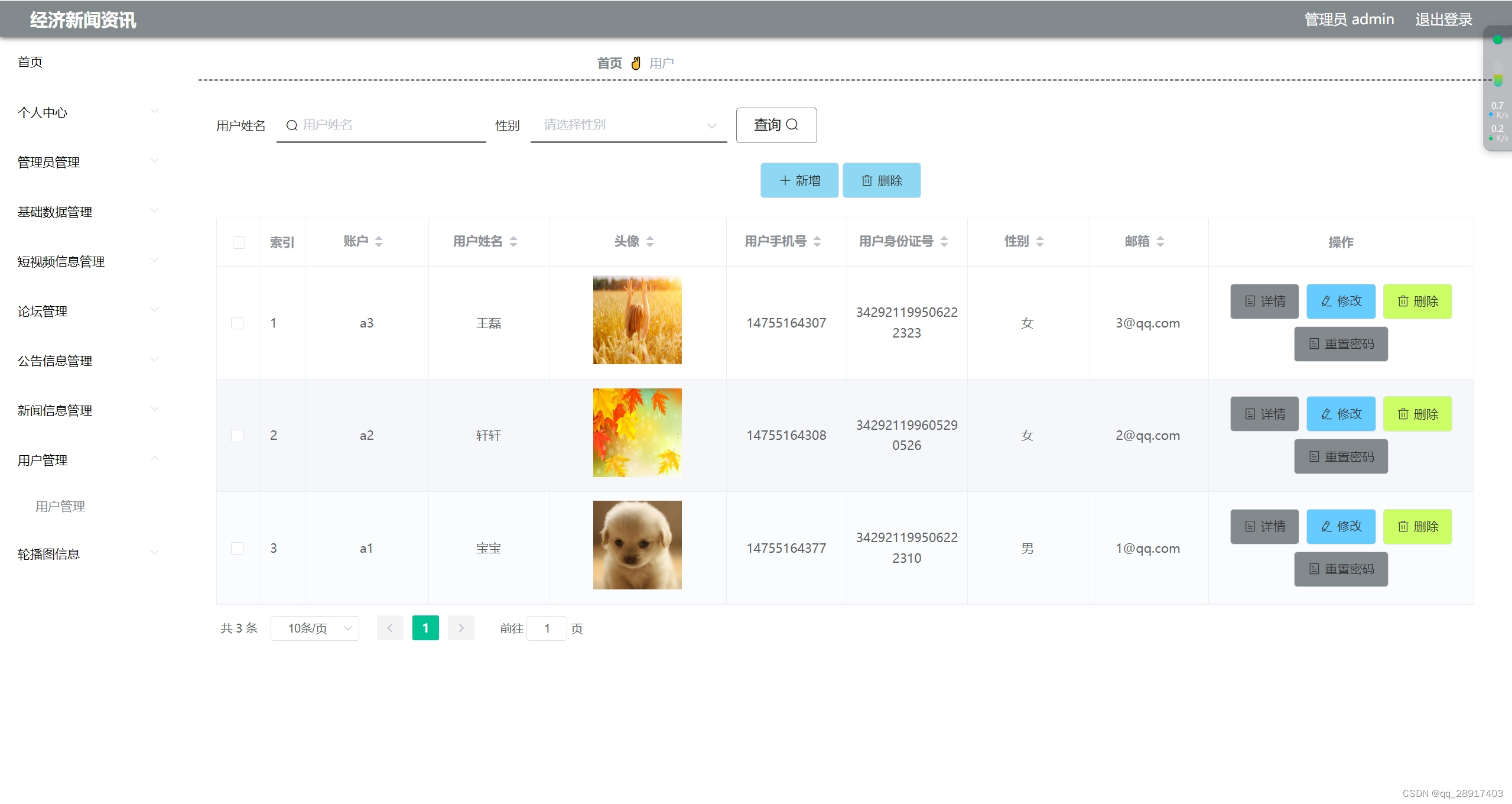Click the sort arrows on 用户身份证号 column
1512x804 pixels.
[x=944, y=241]
